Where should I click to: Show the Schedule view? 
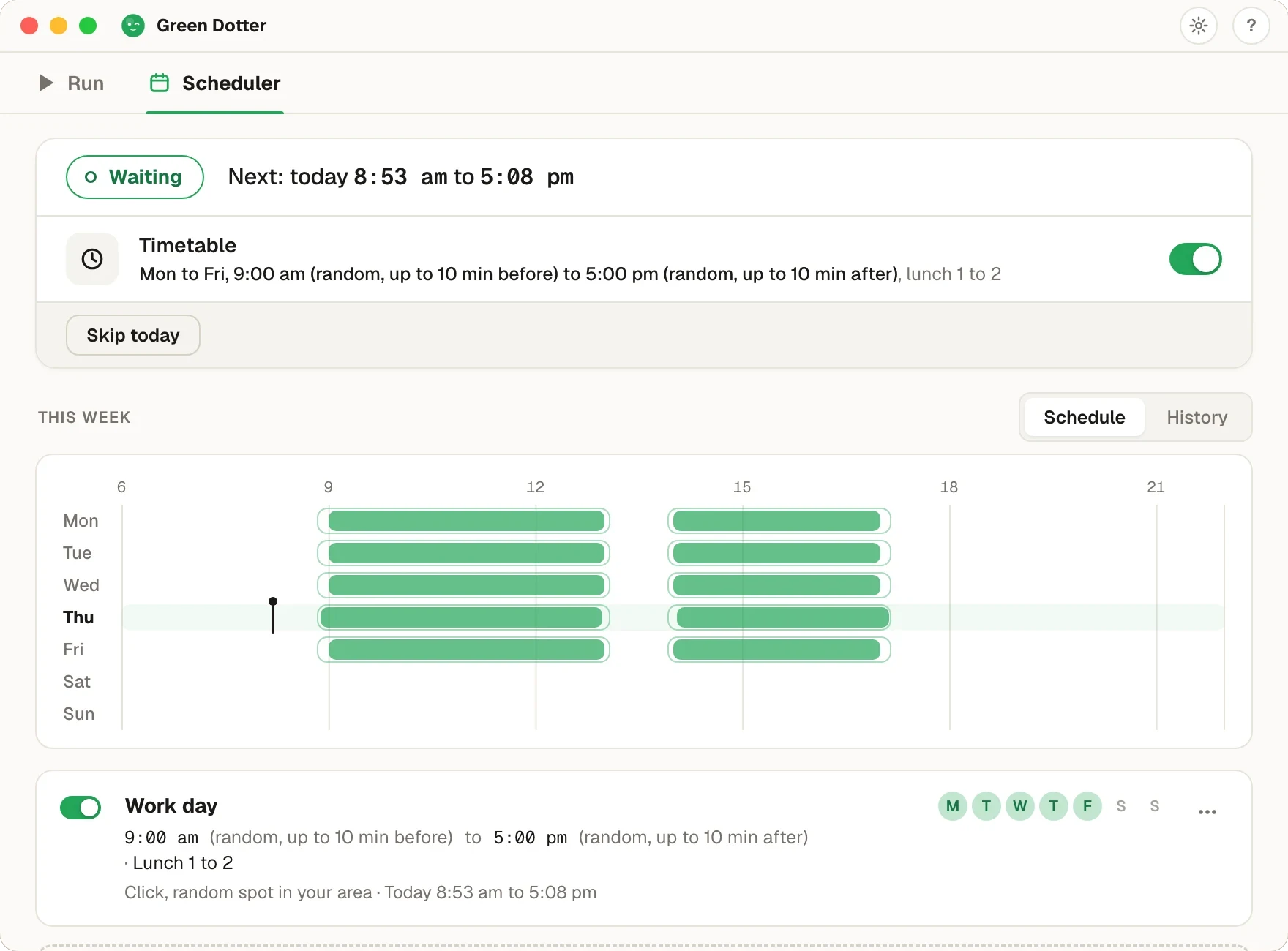click(1085, 417)
